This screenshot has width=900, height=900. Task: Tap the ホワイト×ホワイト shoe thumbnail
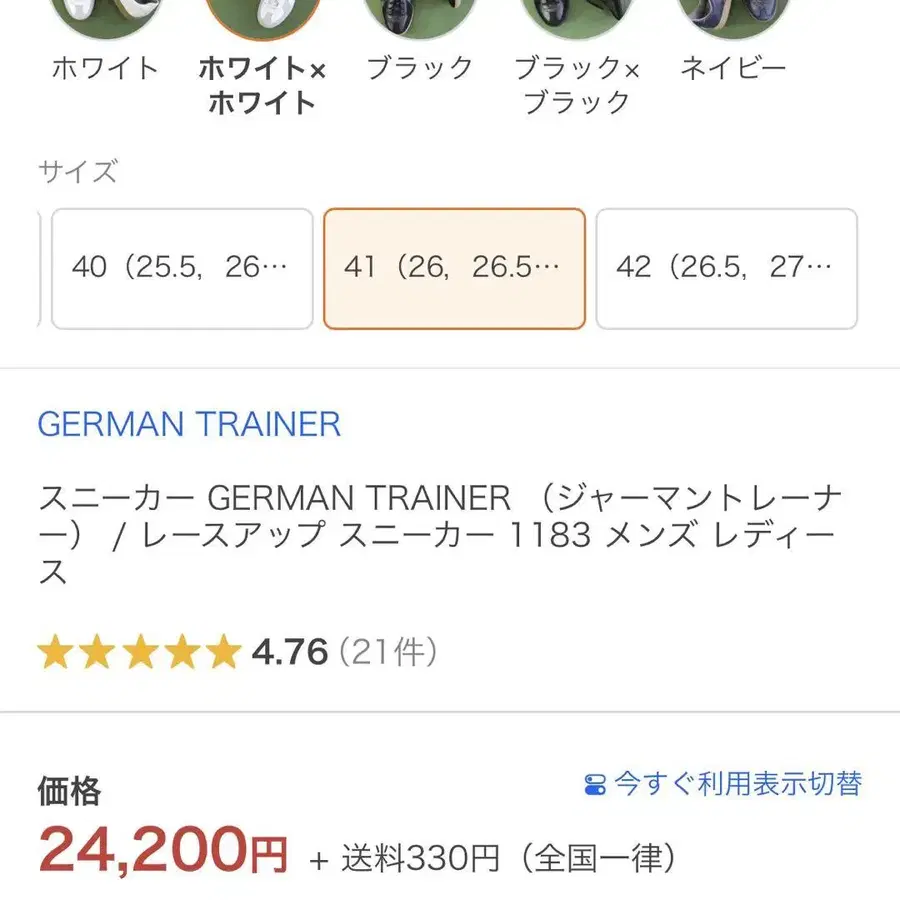[x=262, y=15]
